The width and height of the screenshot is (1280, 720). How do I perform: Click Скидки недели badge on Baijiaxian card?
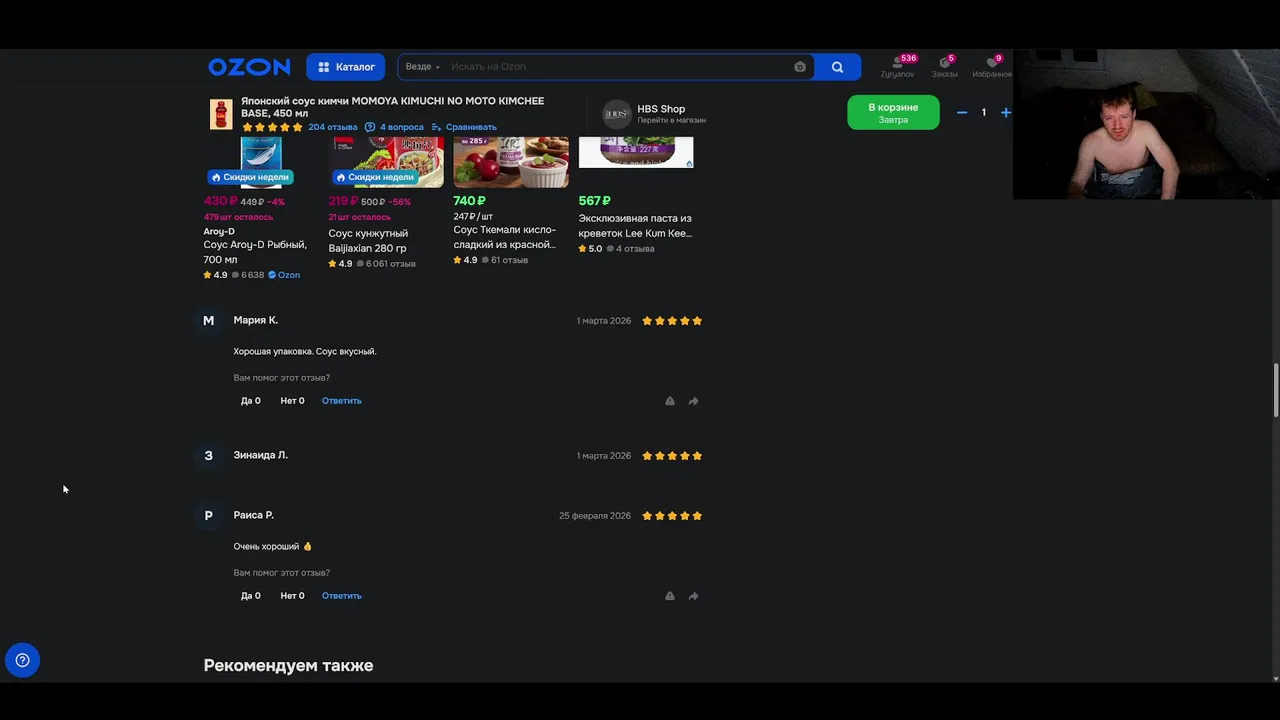(x=375, y=177)
